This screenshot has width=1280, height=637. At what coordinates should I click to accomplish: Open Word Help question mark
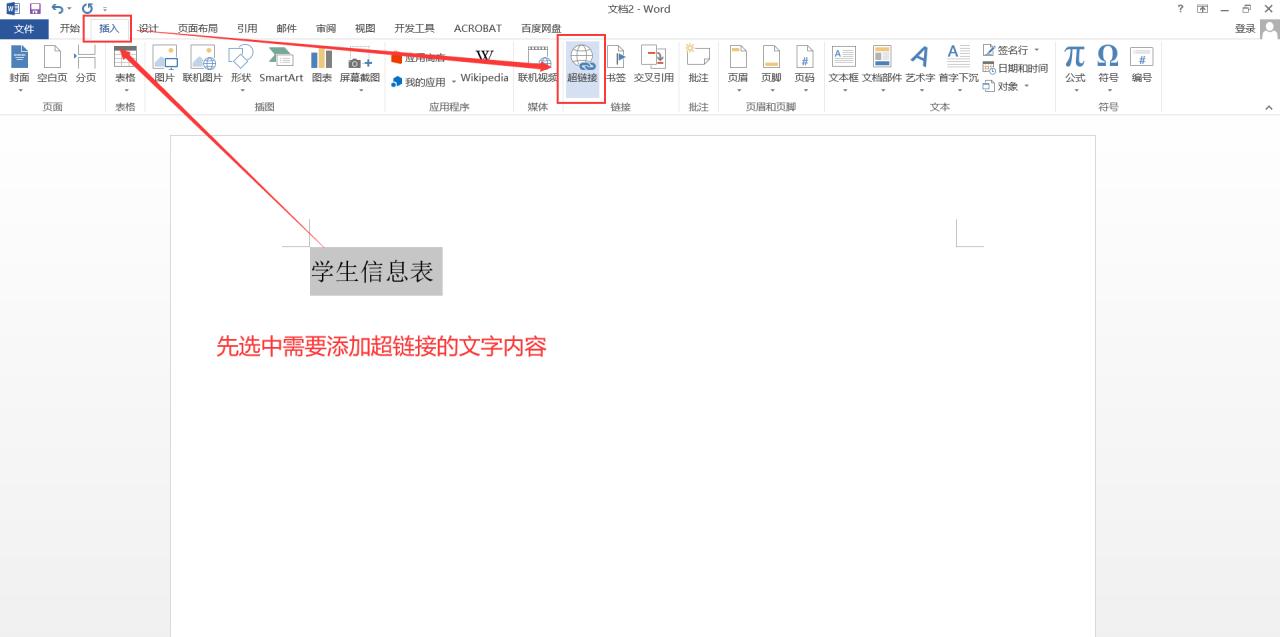point(1180,9)
